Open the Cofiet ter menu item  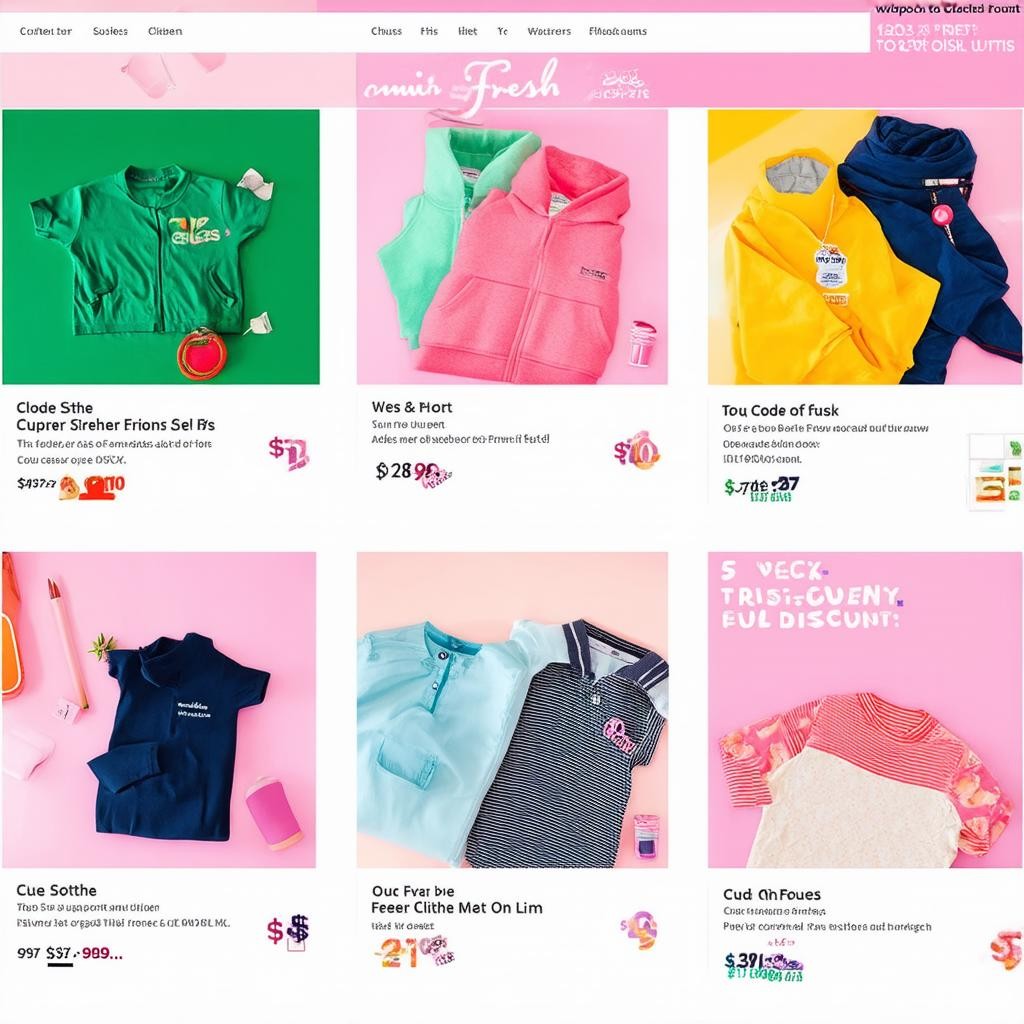[45, 31]
